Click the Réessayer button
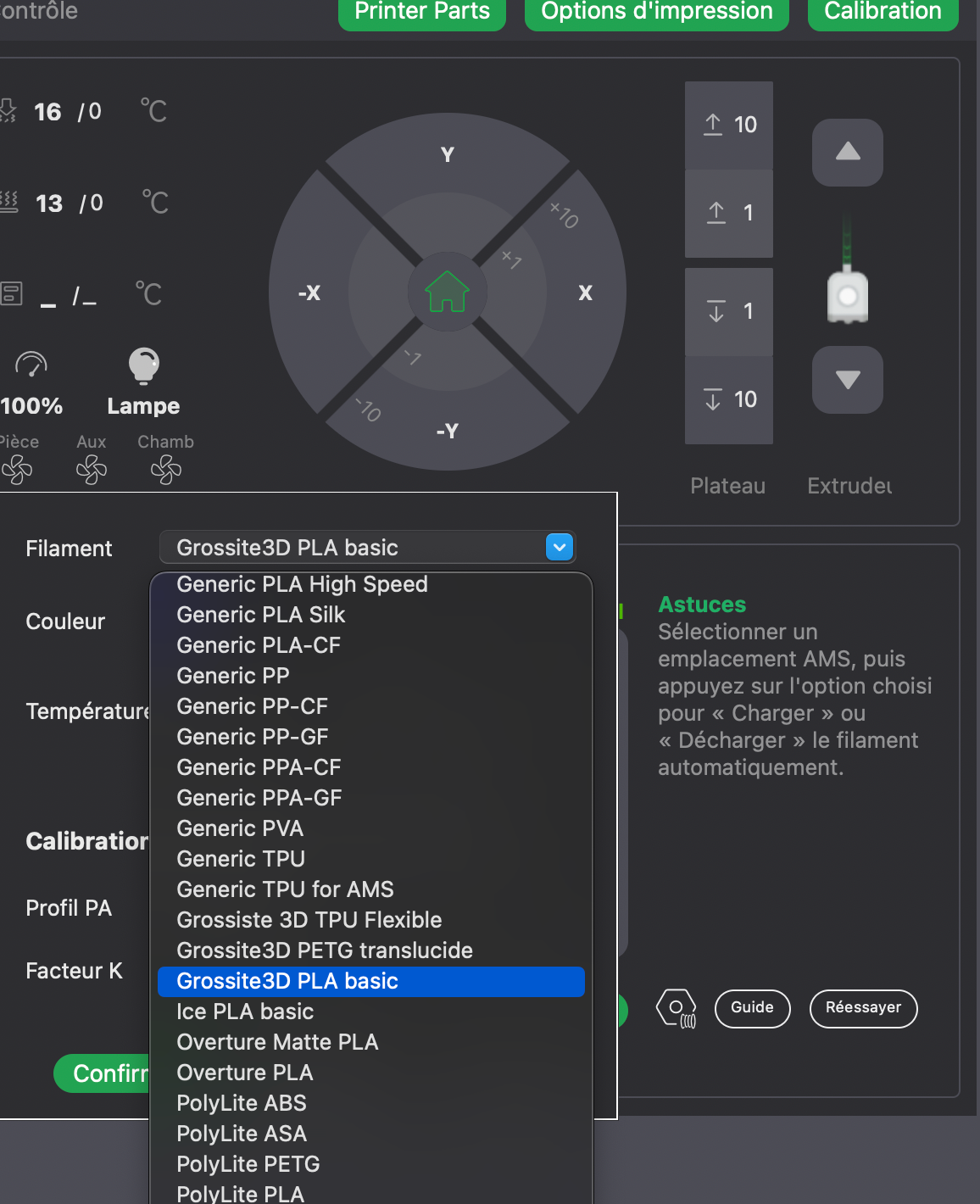 (x=863, y=1008)
